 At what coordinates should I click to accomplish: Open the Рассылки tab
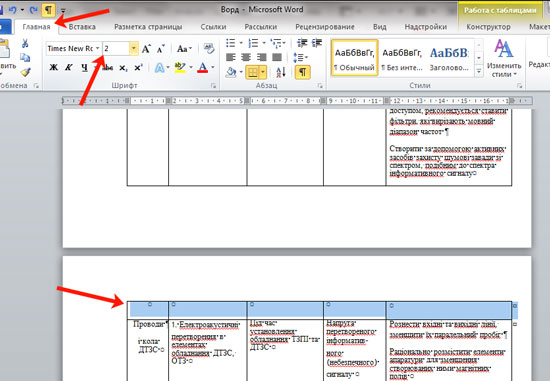[261, 27]
